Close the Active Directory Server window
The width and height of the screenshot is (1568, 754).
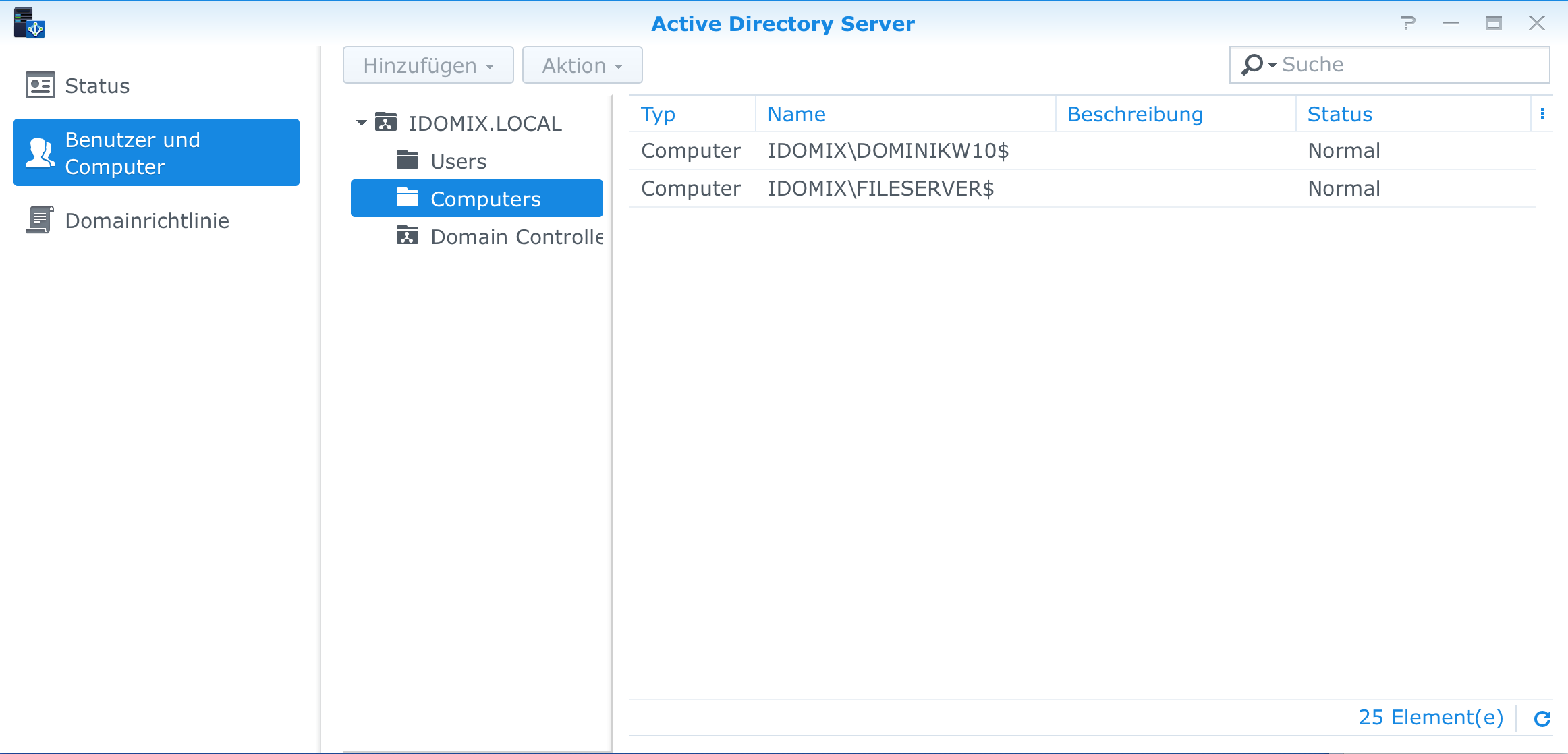1537,23
